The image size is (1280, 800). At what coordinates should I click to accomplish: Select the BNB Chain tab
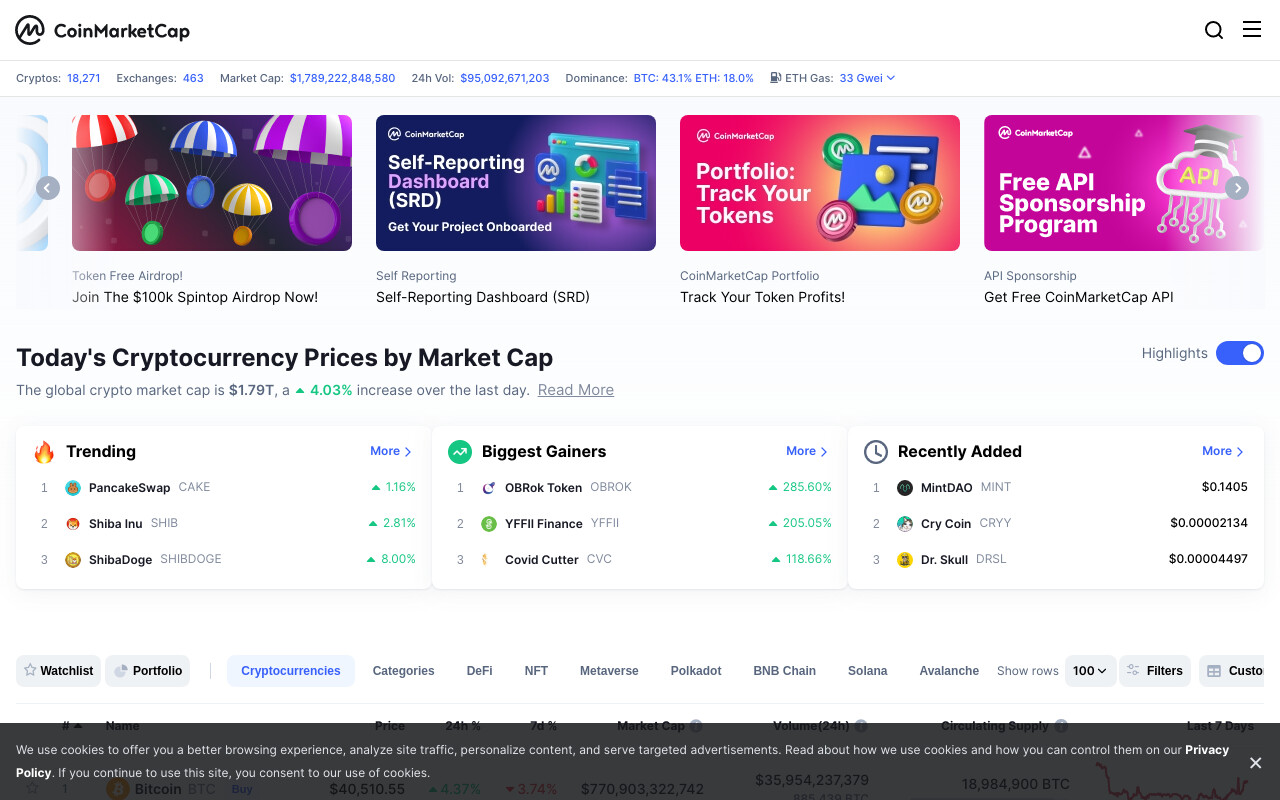[x=785, y=671]
